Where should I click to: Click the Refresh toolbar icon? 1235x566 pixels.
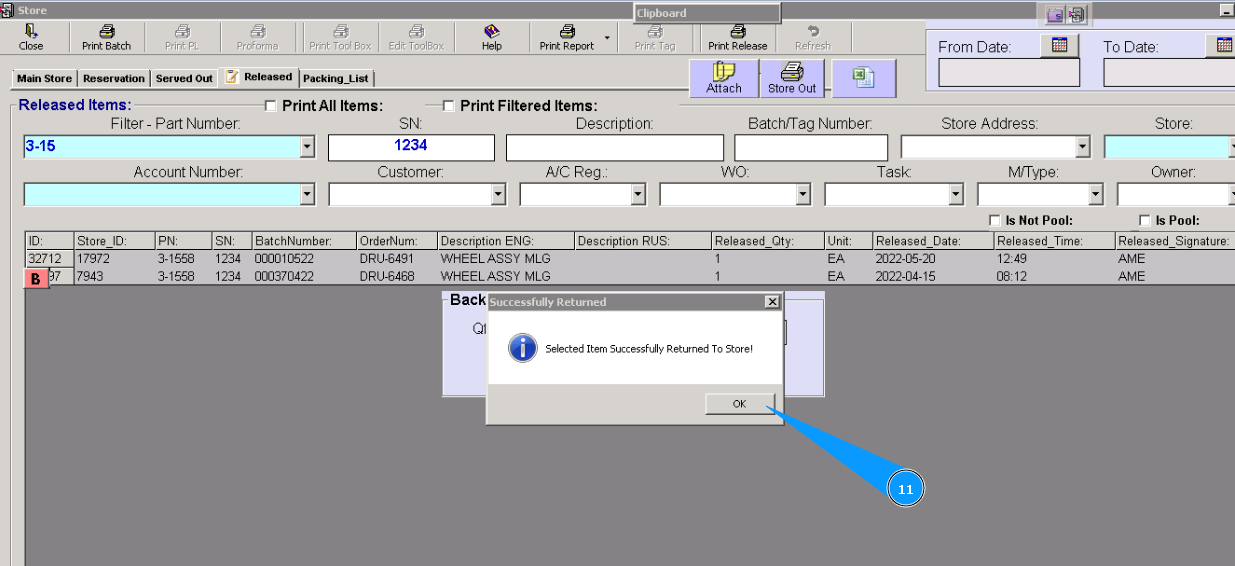tap(813, 38)
